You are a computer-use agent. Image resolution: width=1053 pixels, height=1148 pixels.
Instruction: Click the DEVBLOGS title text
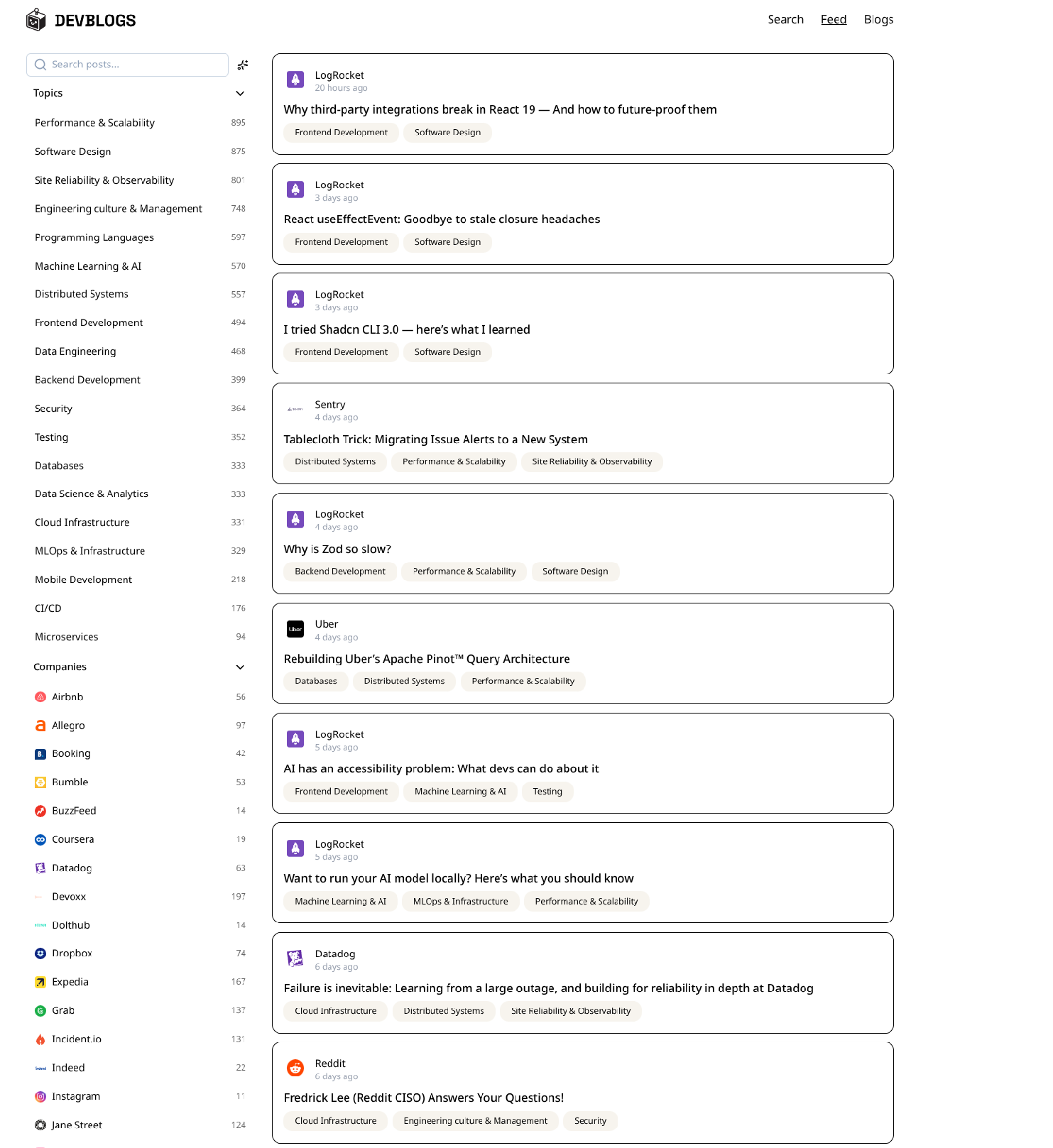(95, 21)
